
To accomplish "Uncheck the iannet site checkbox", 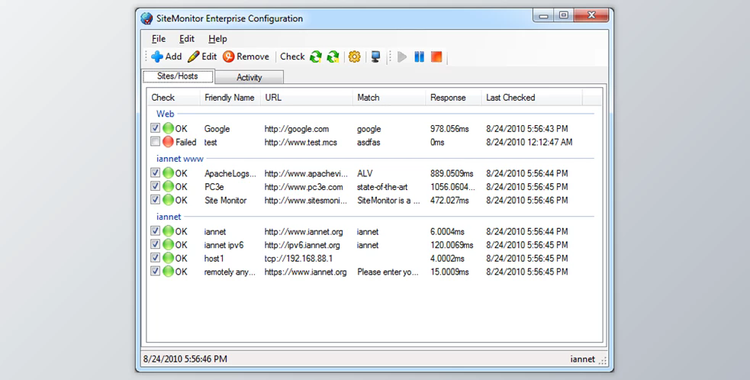I will tap(155, 231).
